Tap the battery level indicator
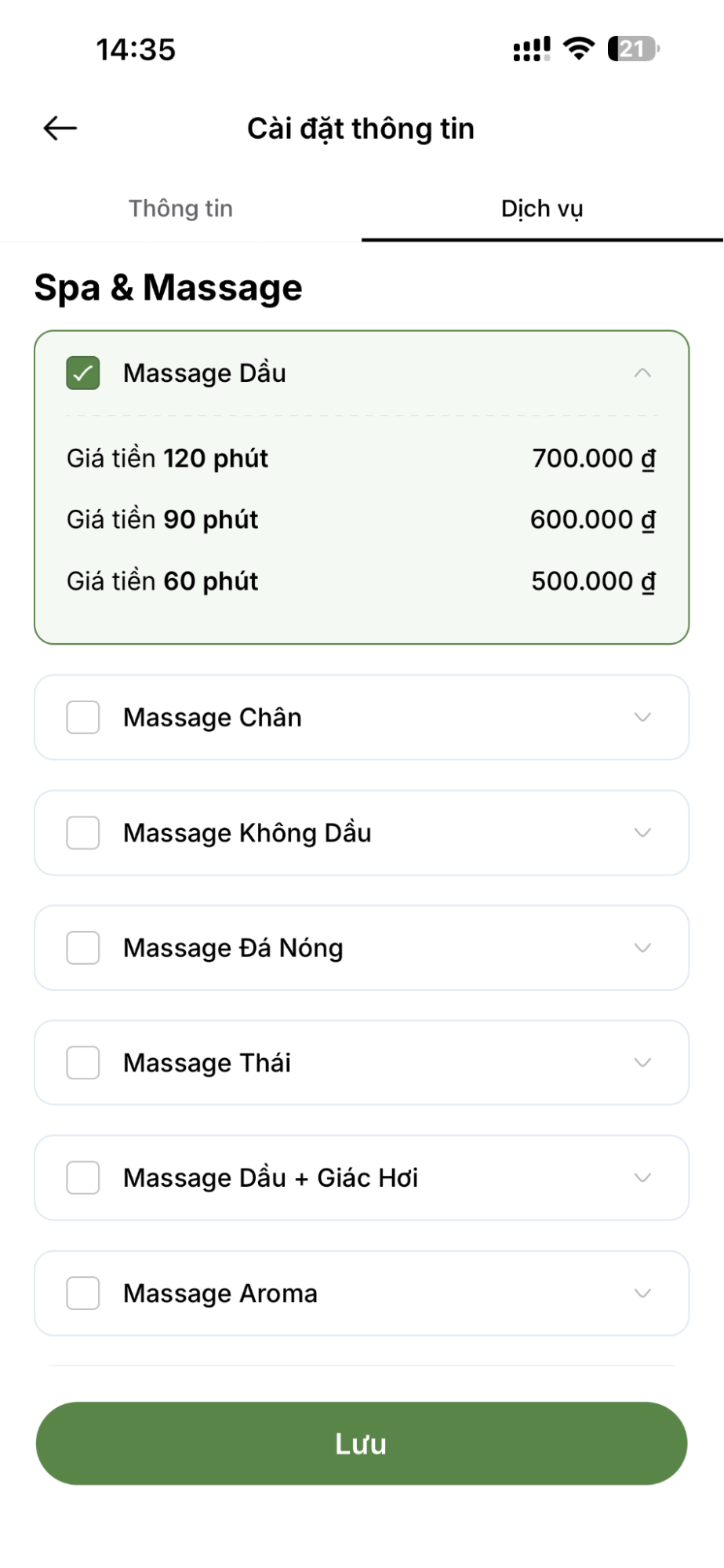This screenshot has height=1568, width=724. tap(633, 49)
